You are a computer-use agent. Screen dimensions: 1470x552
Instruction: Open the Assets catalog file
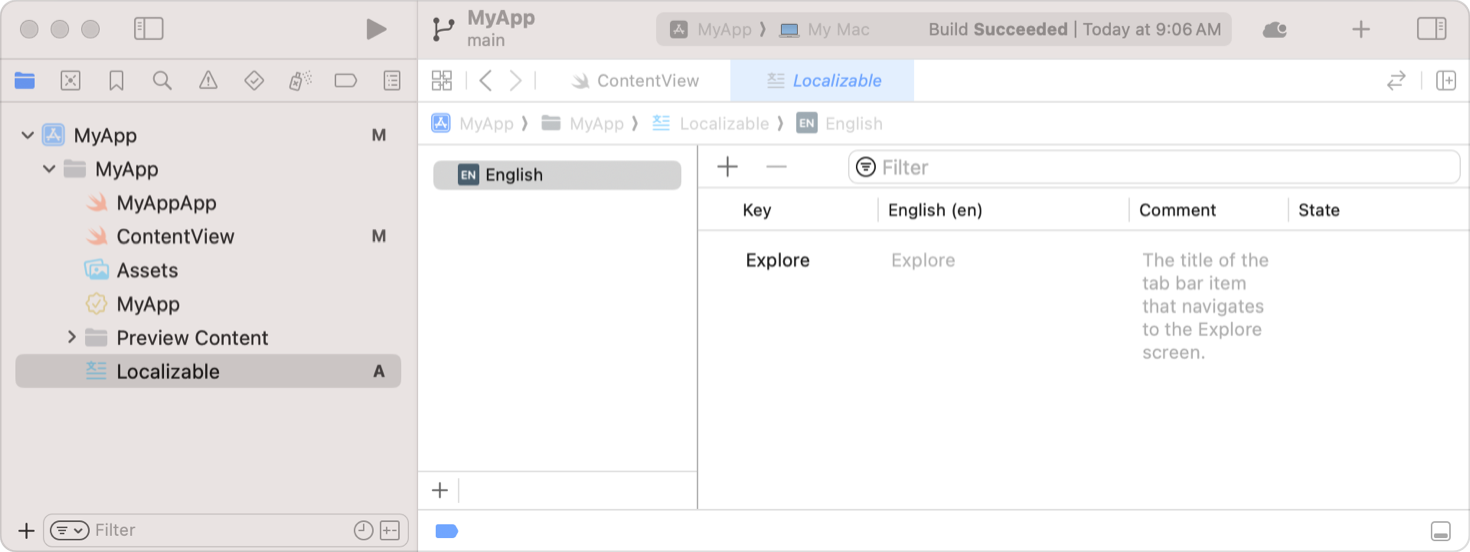point(146,270)
